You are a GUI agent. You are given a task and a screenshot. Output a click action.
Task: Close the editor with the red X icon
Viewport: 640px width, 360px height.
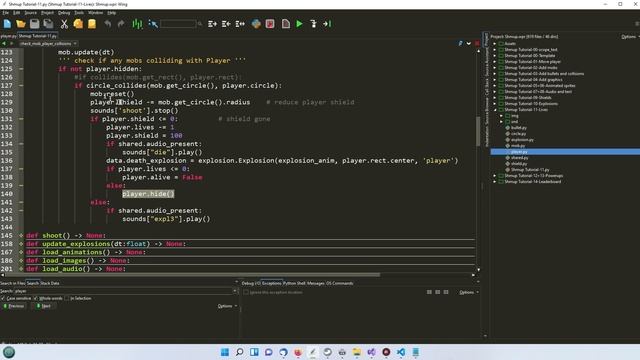(x=477, y=43)
